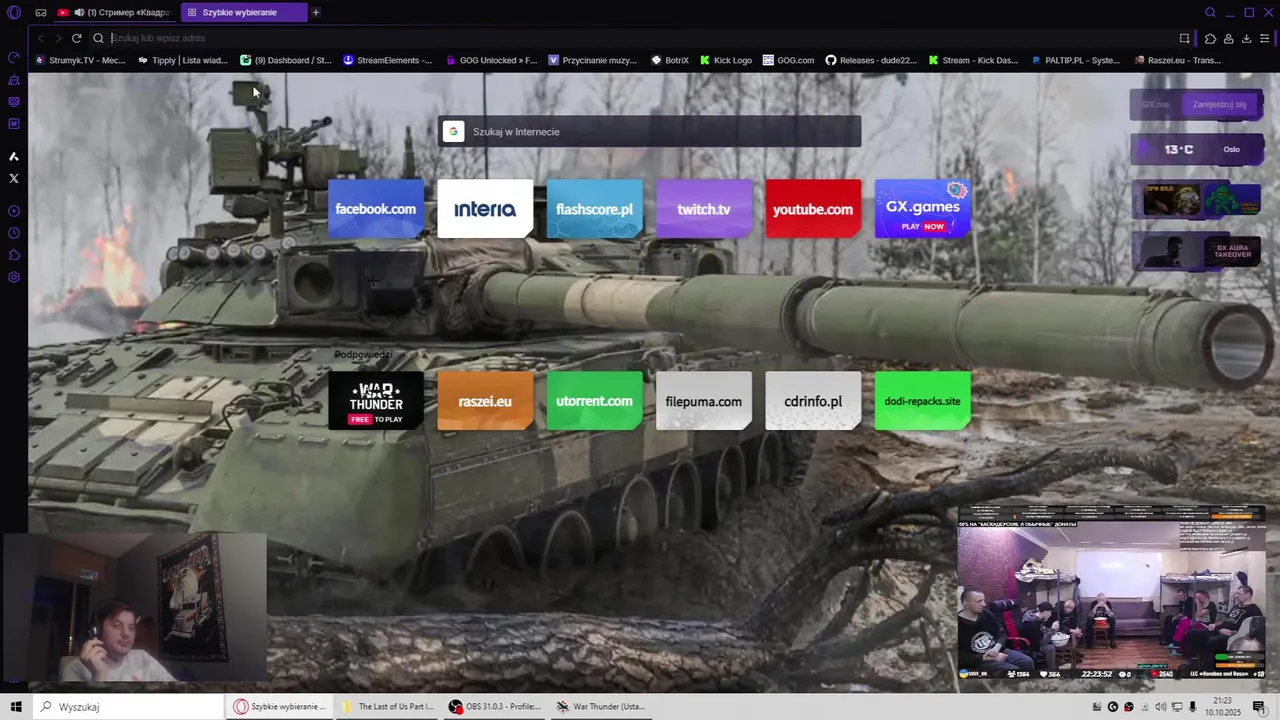Open the facebook.com speed dial tile
1280x720 pixels.
point(376,208)
